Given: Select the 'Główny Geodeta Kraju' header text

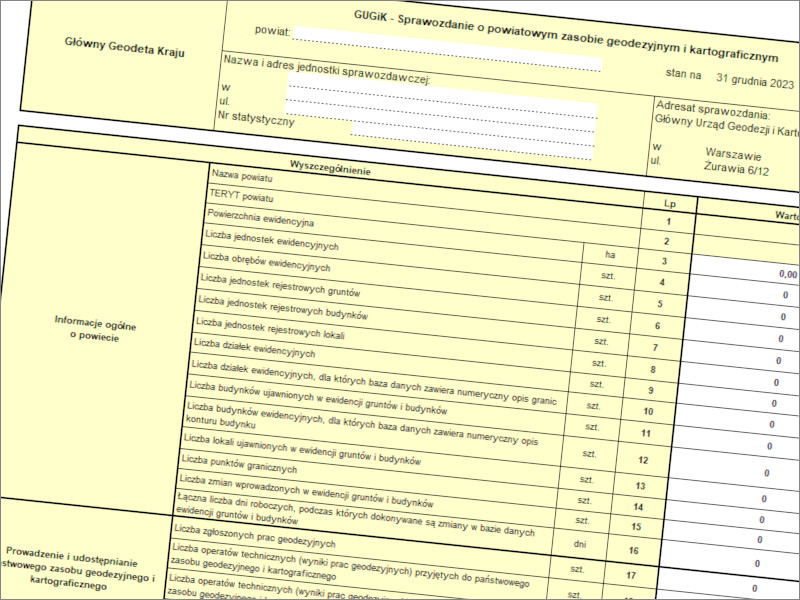Looking at the screenshot, I should tap(124, 48).
